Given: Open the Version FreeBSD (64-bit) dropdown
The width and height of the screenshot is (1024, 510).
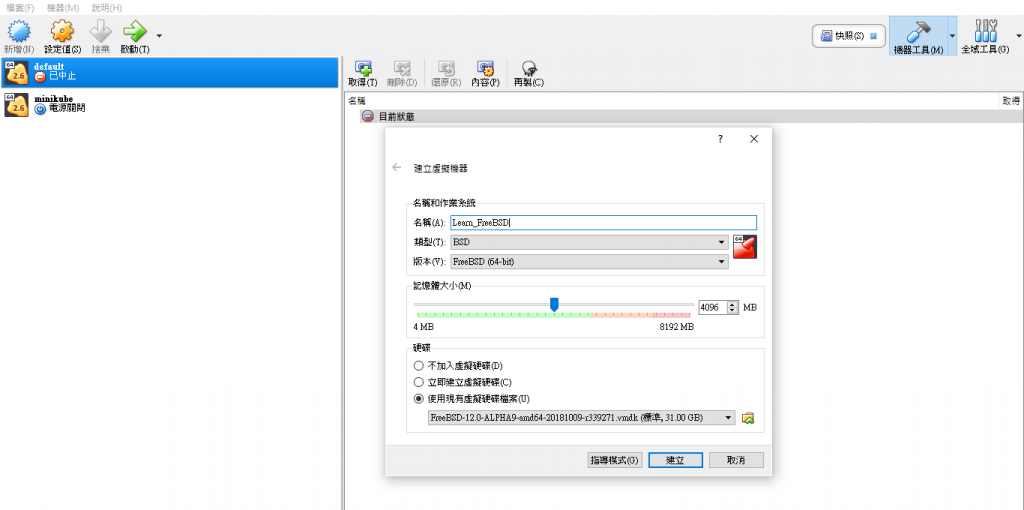Looking at the screenshot, I should (589, 262).
